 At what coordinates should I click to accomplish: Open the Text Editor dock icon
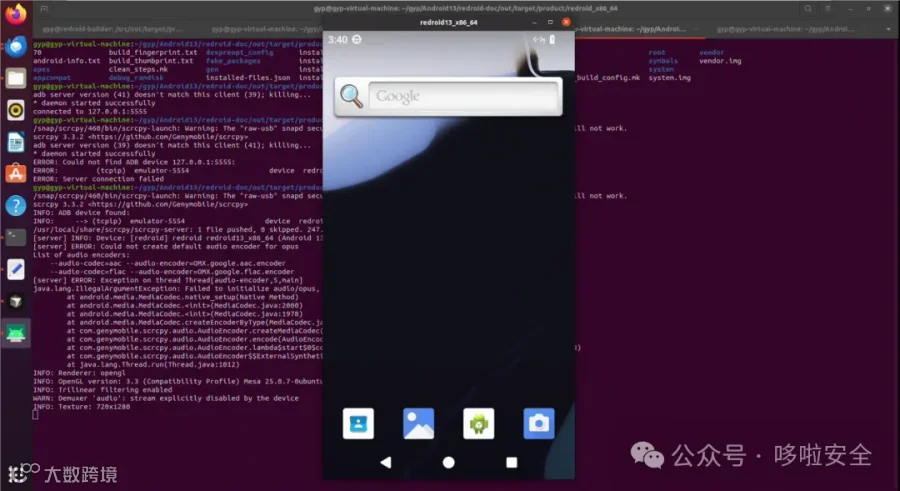point(15,269)
